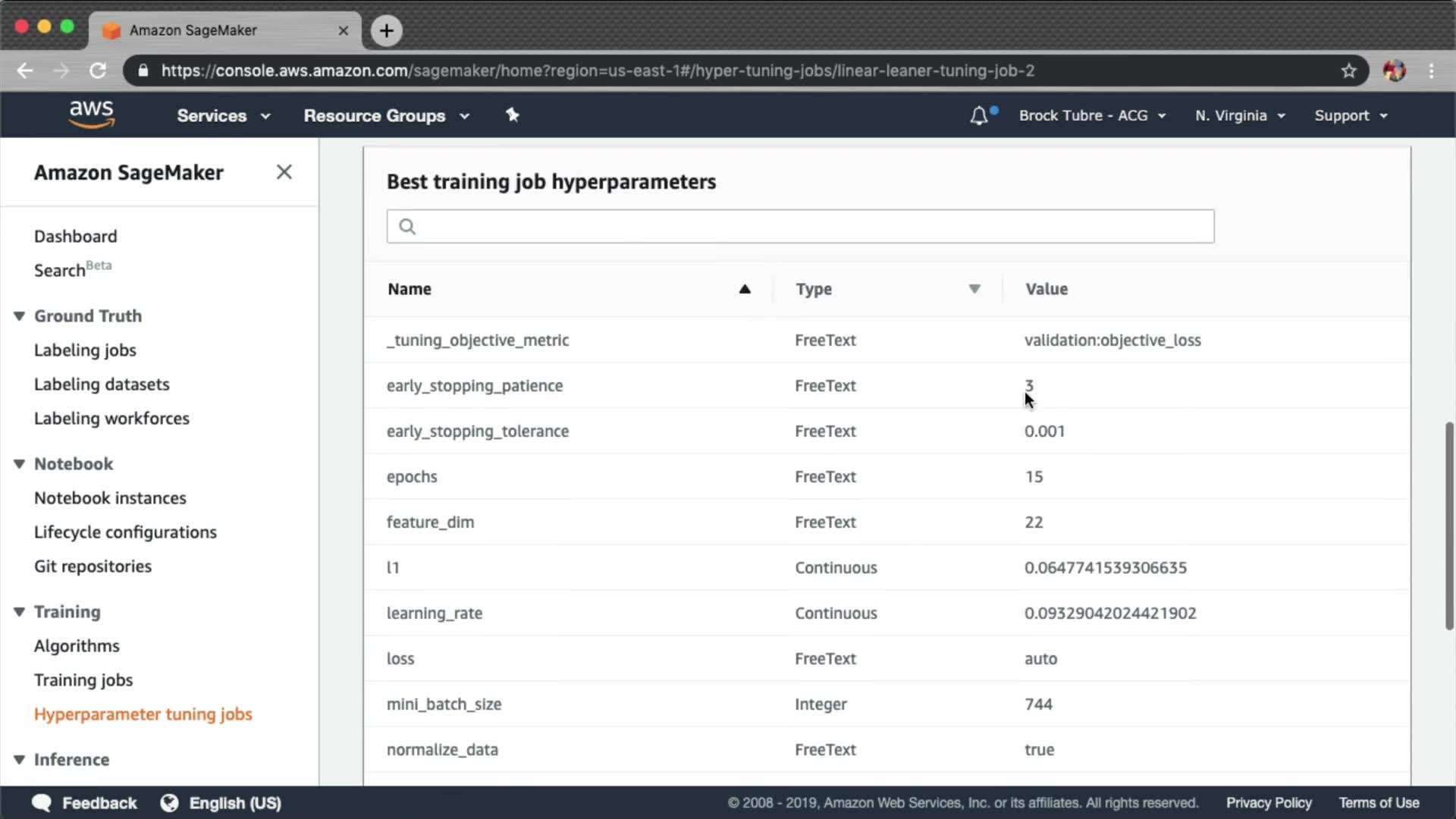Open the N. Virginia region dropdown
Image resolution: width=1456 pixels, height=819 pixels.
1240,116
